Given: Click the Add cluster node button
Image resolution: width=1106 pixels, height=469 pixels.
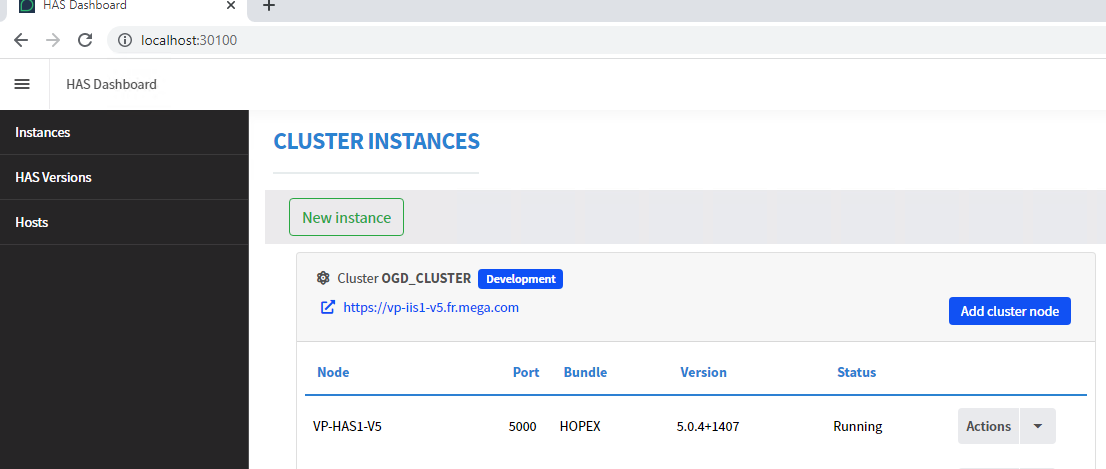Looking at the screenshot, I should pyautogui.click(x=1009, y=311).
